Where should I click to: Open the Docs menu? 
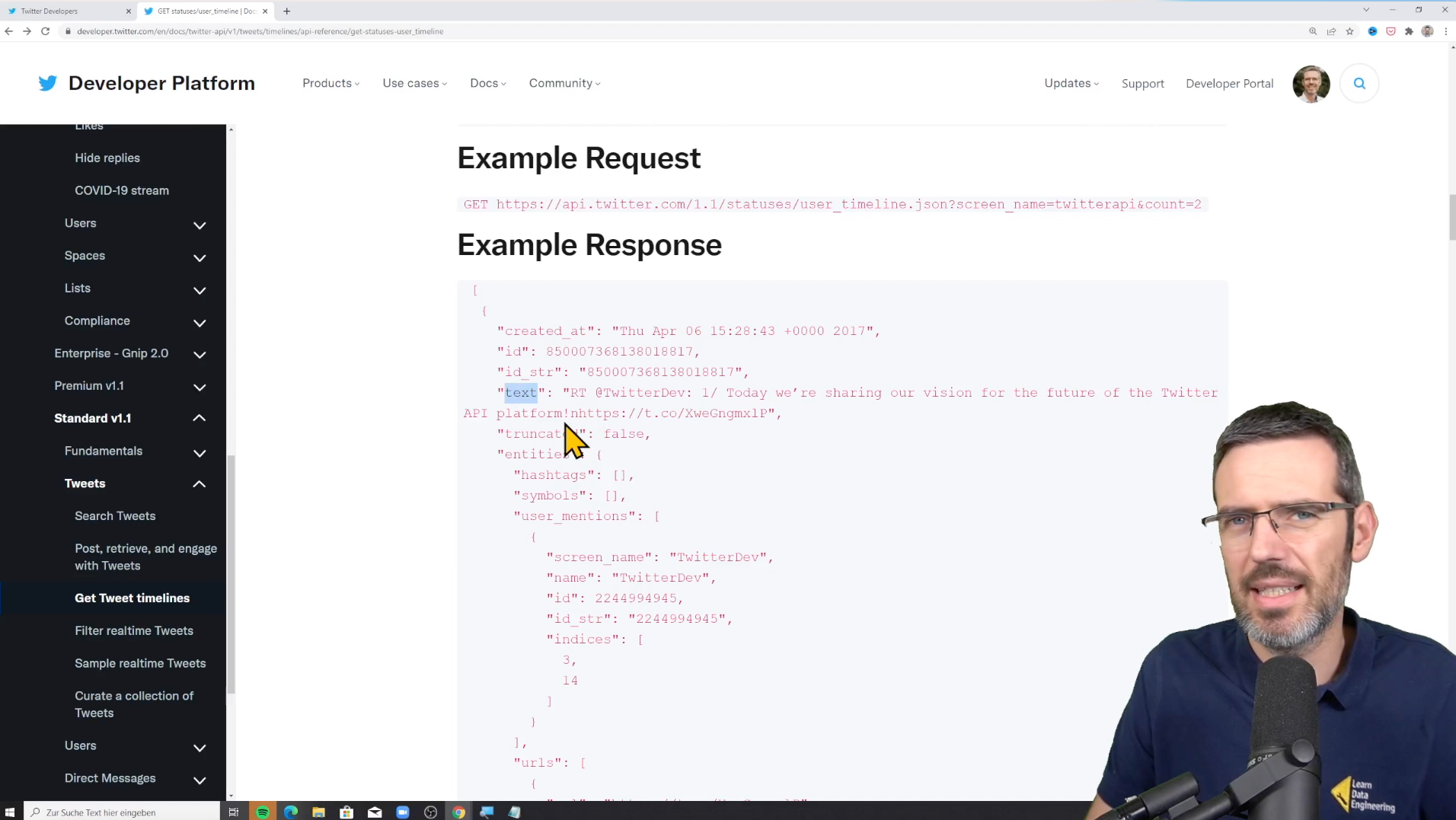pos(488,83)
